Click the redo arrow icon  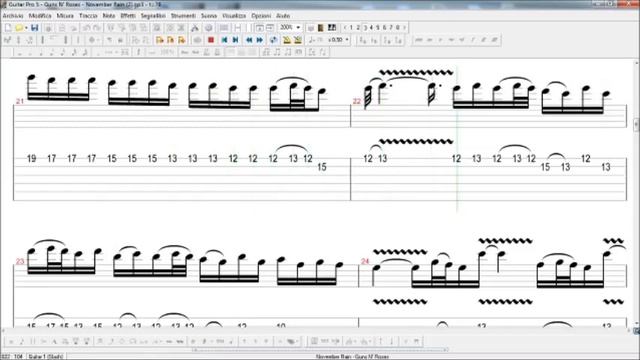pyautogui.click(x=97, y=28)
